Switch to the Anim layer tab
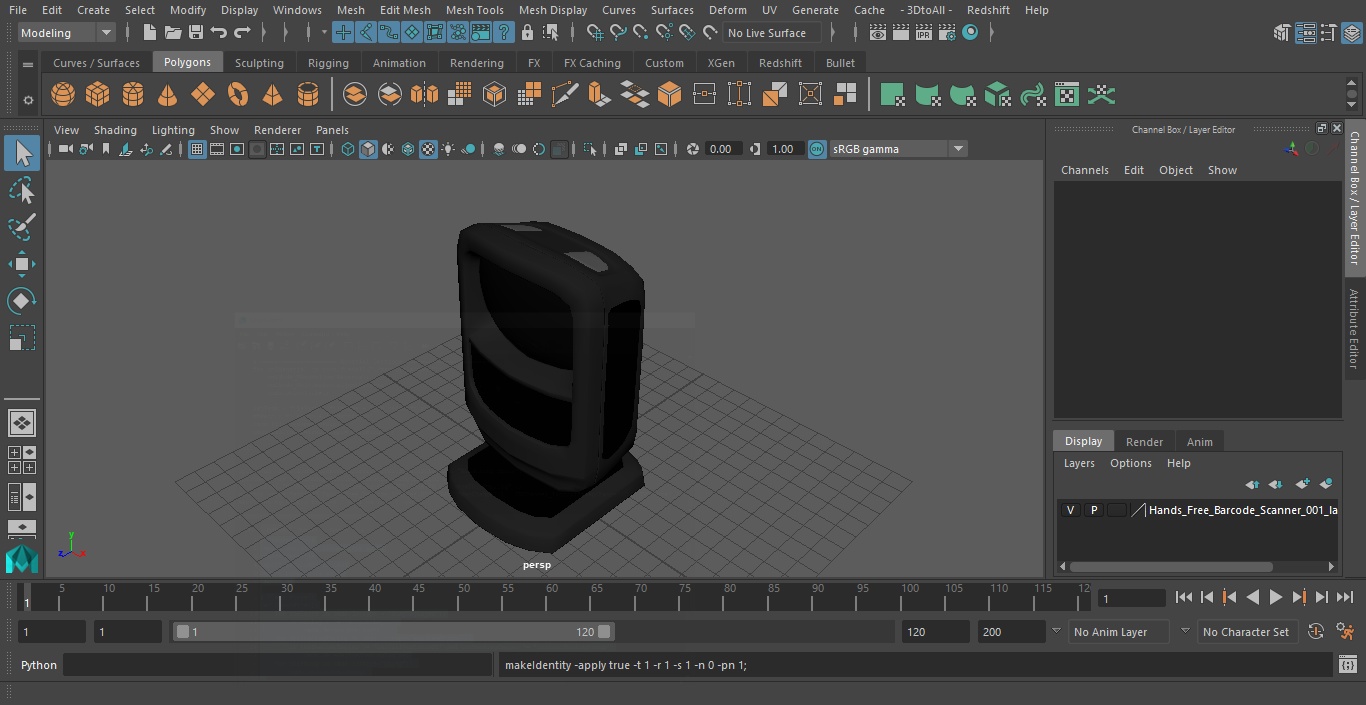This screenshot has width=1366, height=705. pyautogui.click(x=1199, y=441)
